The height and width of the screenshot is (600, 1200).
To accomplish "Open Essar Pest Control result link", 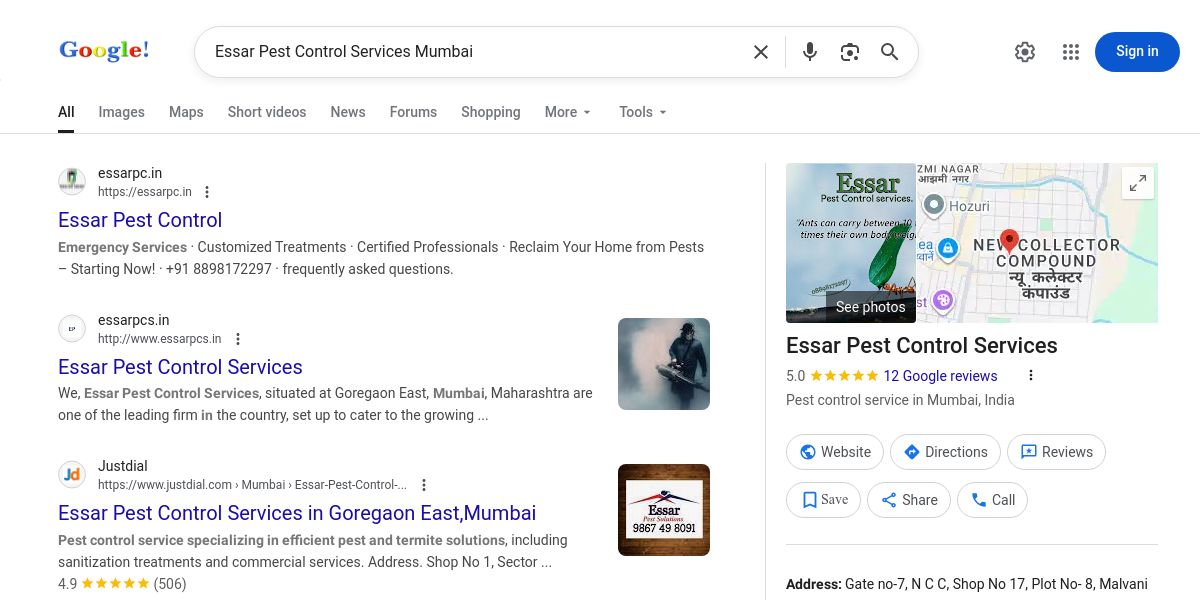I will (140, 220).
